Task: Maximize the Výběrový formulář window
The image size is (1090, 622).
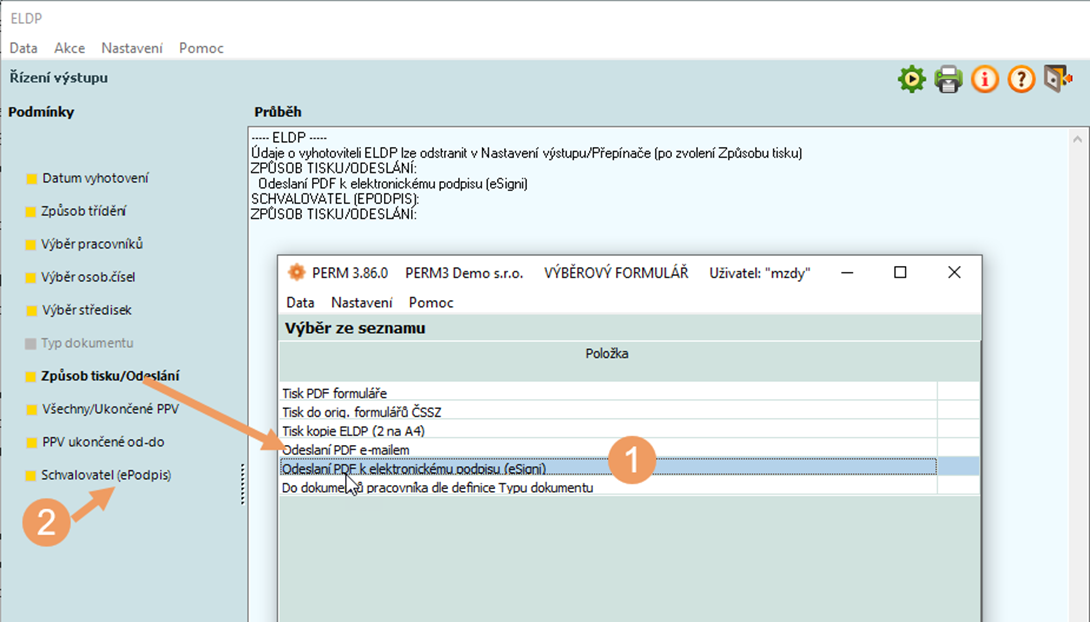Action: tap(900, 272)
